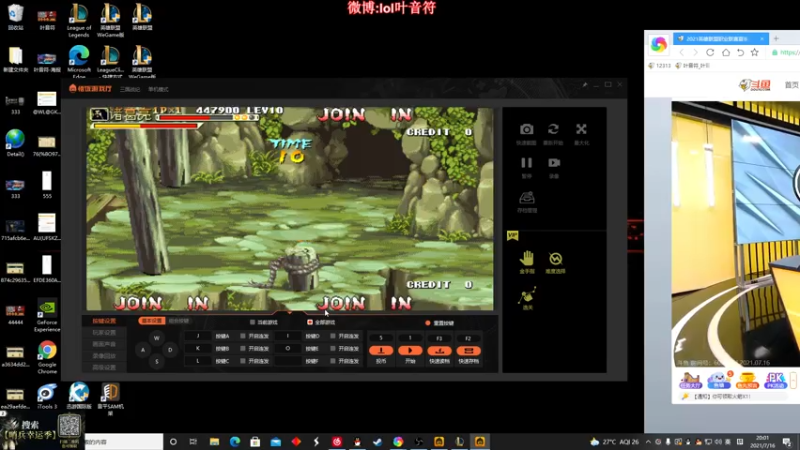Click the Cortana circle taskbar icon
The image size is (800, 450).
(x=173, y=442)
